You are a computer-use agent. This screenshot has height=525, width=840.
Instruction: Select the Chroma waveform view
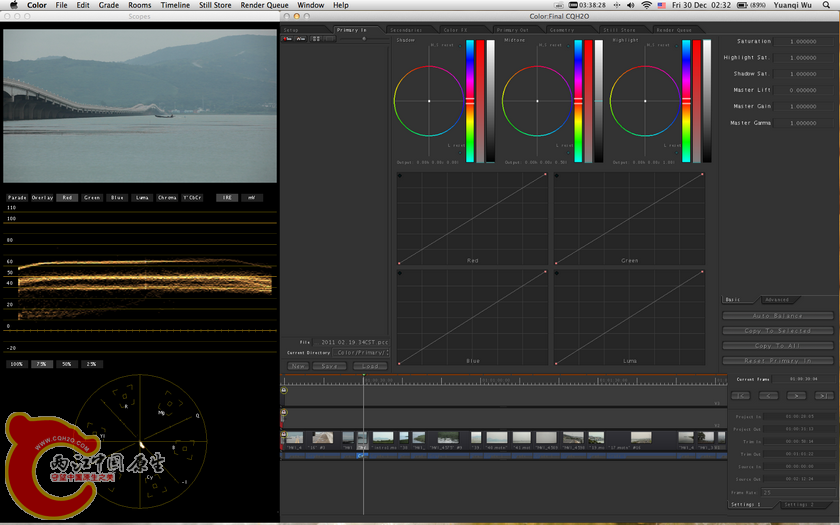(167, 198)
